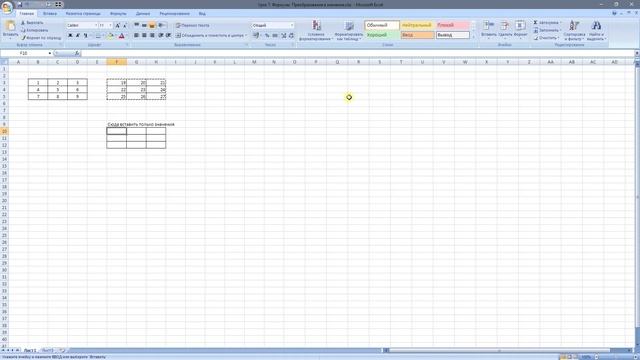Open the round Office button menu

(x=7, y=7)
